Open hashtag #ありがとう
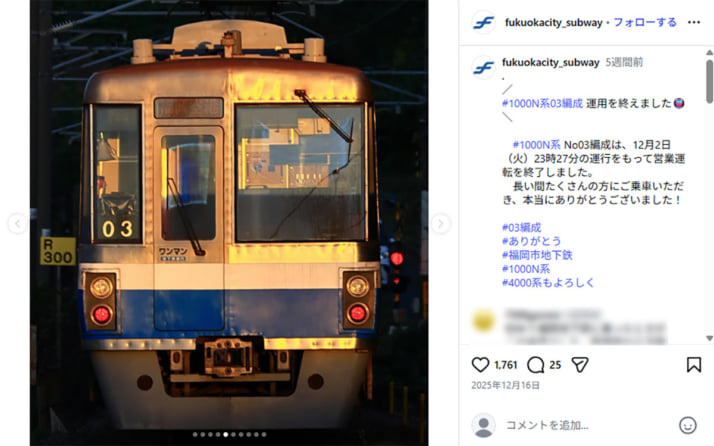 tap(531, 241)
